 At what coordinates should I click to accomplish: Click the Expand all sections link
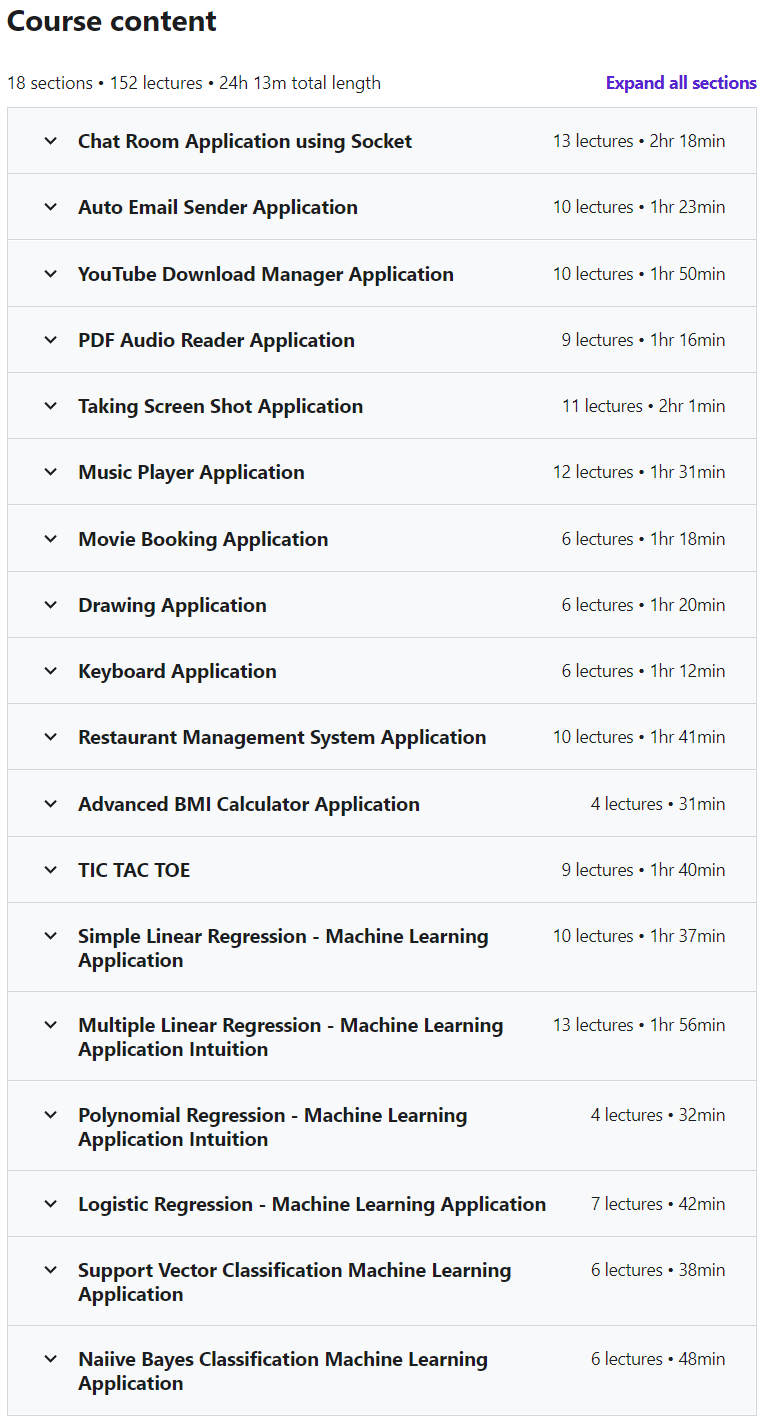(x=681, y=83)
